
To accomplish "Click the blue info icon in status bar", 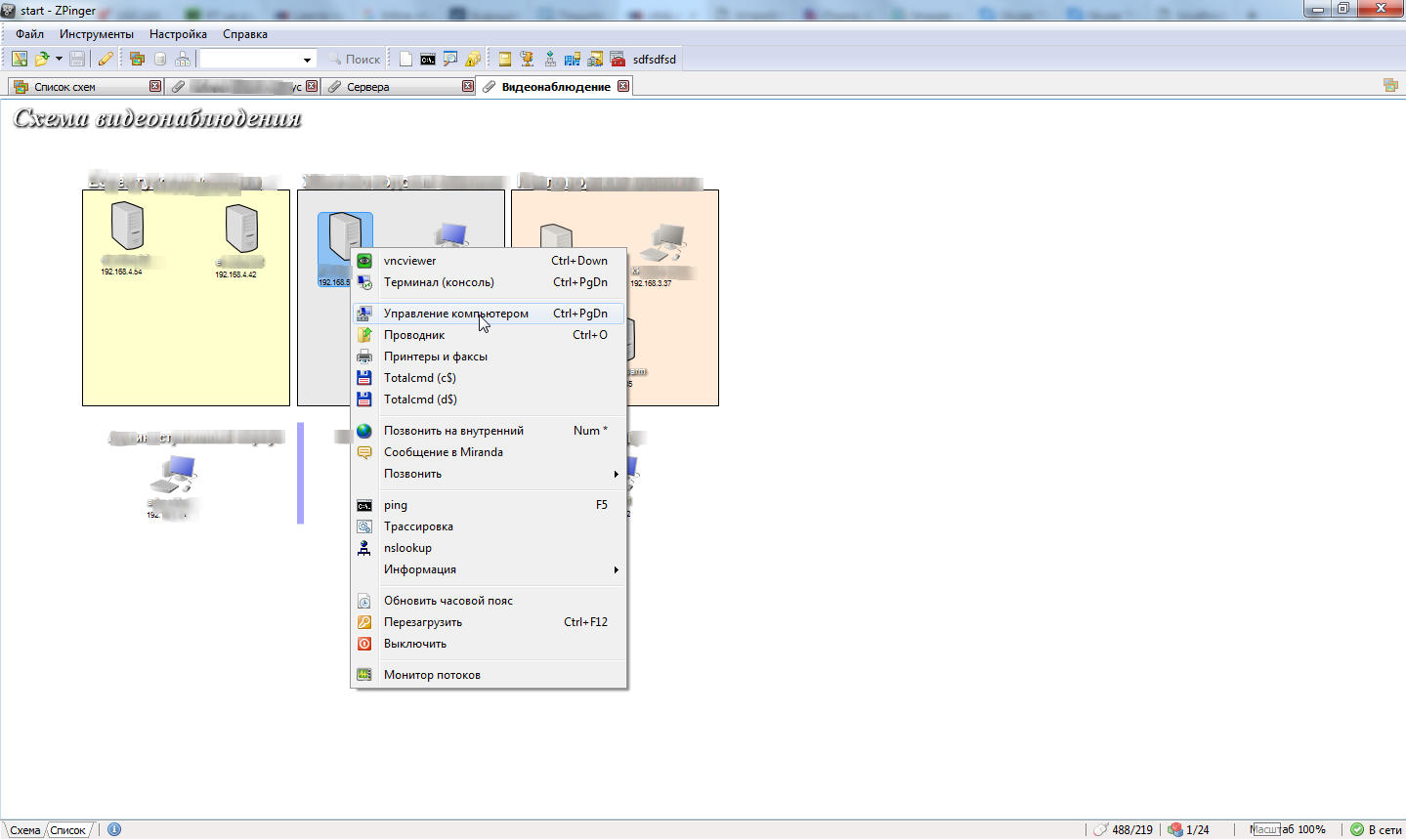I will tap(114, 829).
